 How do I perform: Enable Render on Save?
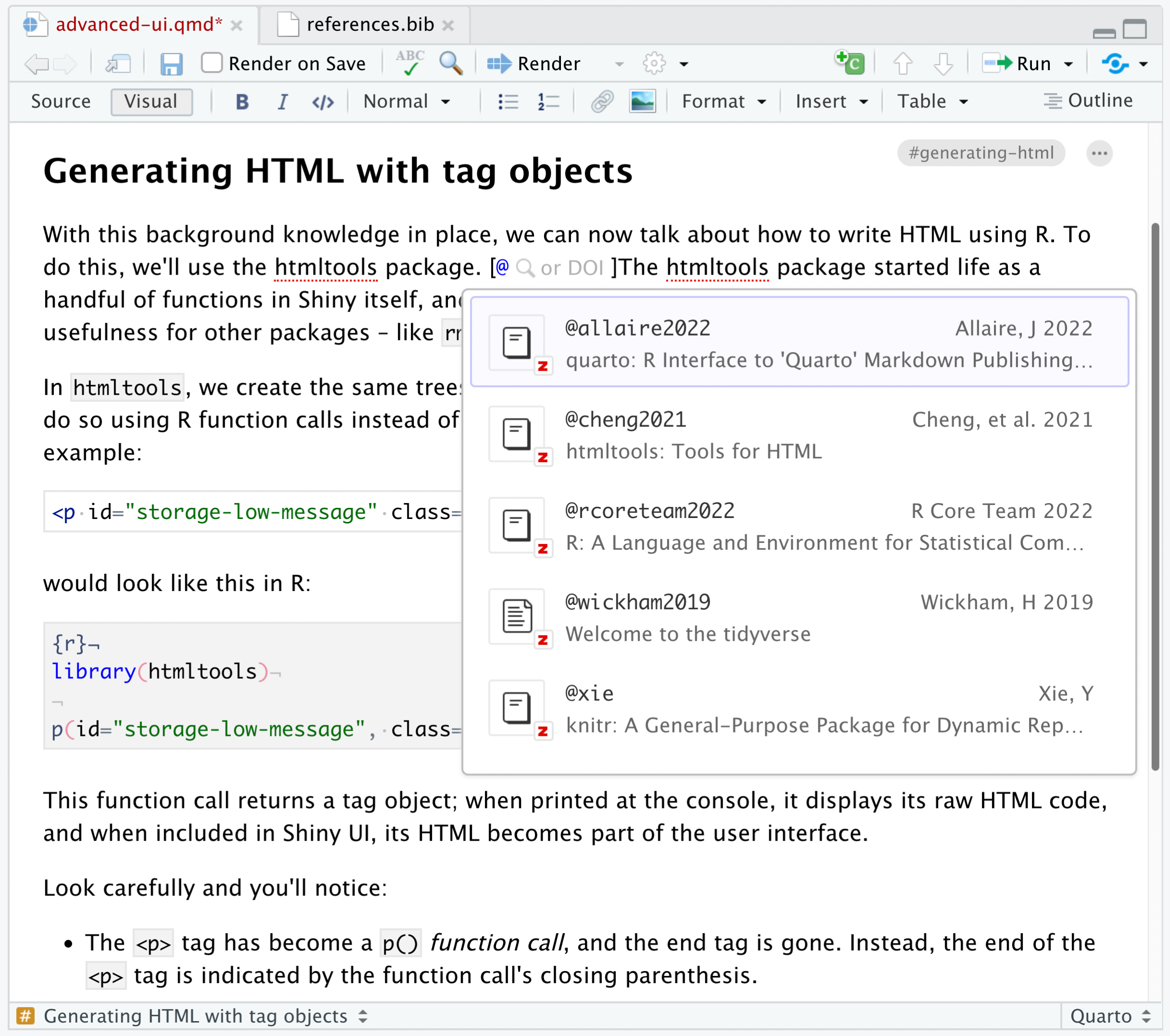pos(212,63)
